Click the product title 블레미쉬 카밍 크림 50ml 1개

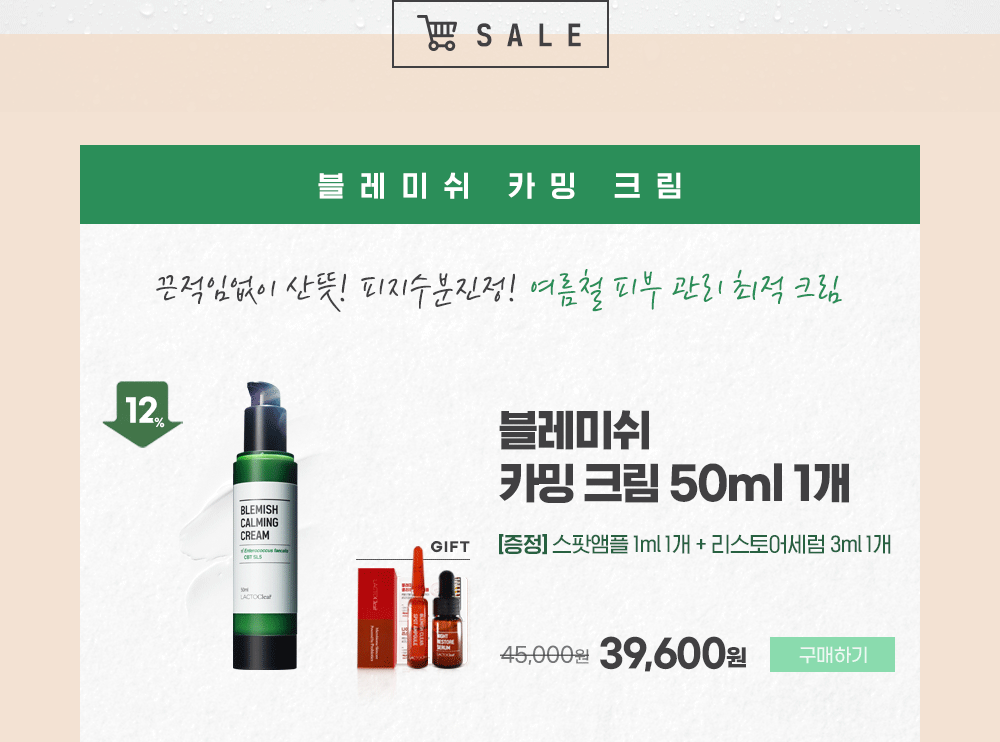pyautogui.click(x=673, y=457)
